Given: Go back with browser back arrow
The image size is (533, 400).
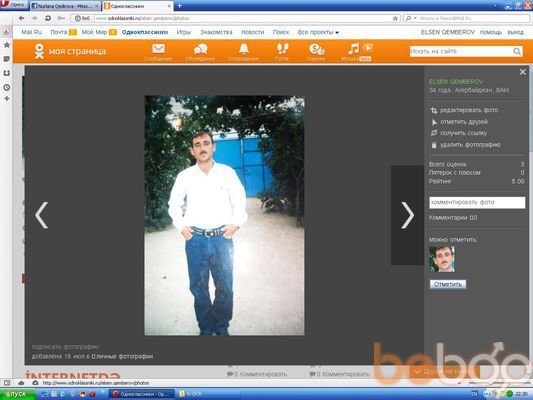Looking at the screenshot, I should [21, 18].
